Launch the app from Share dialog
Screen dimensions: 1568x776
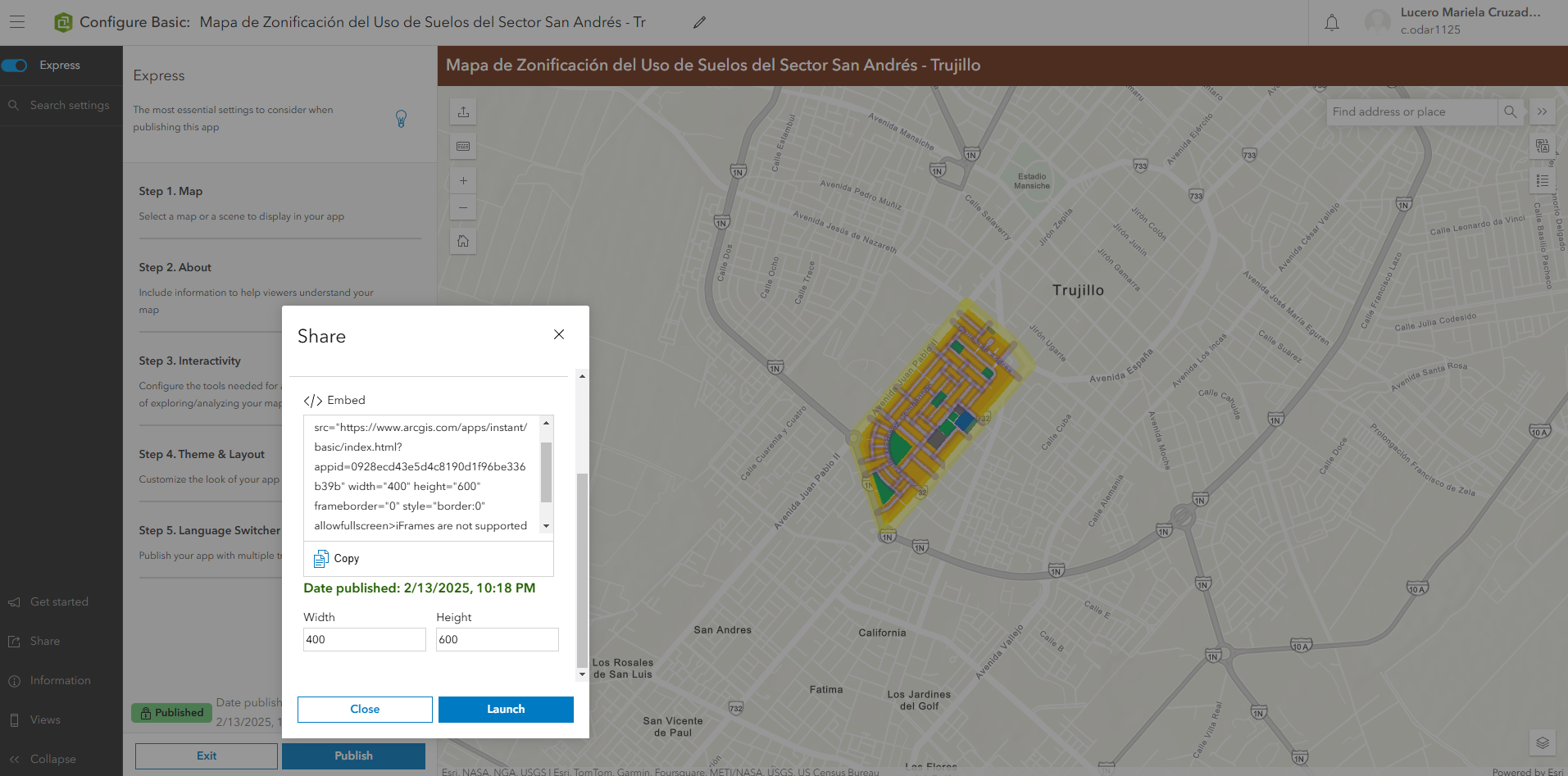(506, 710)
